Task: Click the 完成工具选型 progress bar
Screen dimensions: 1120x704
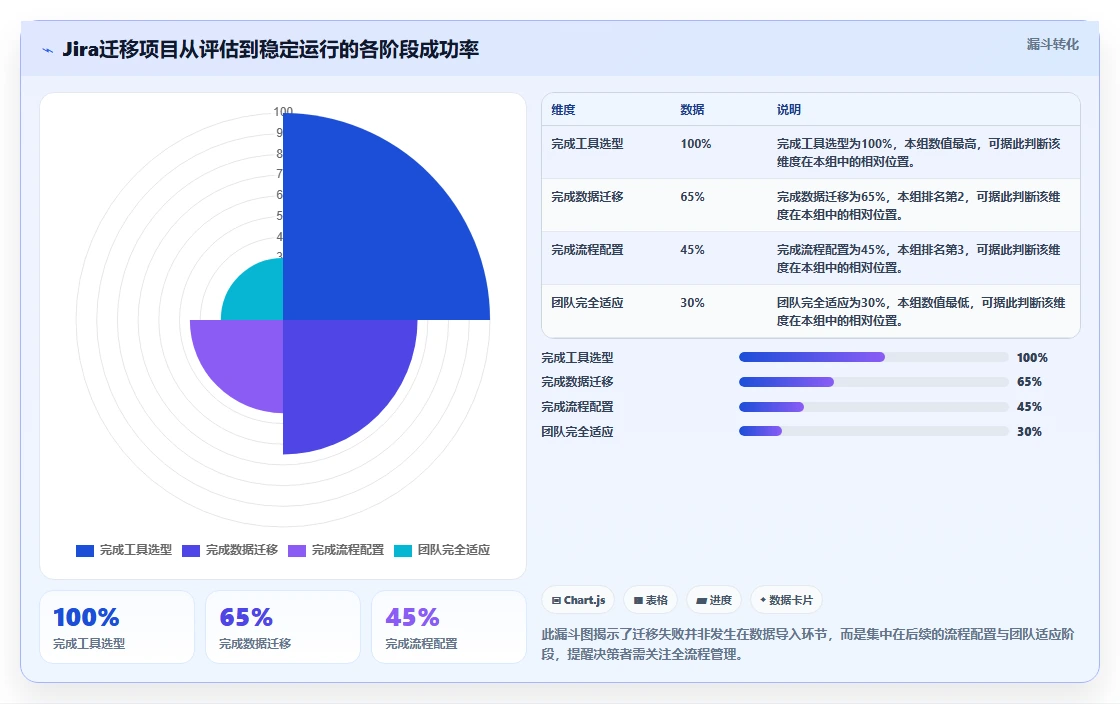Action: (874, 357)
